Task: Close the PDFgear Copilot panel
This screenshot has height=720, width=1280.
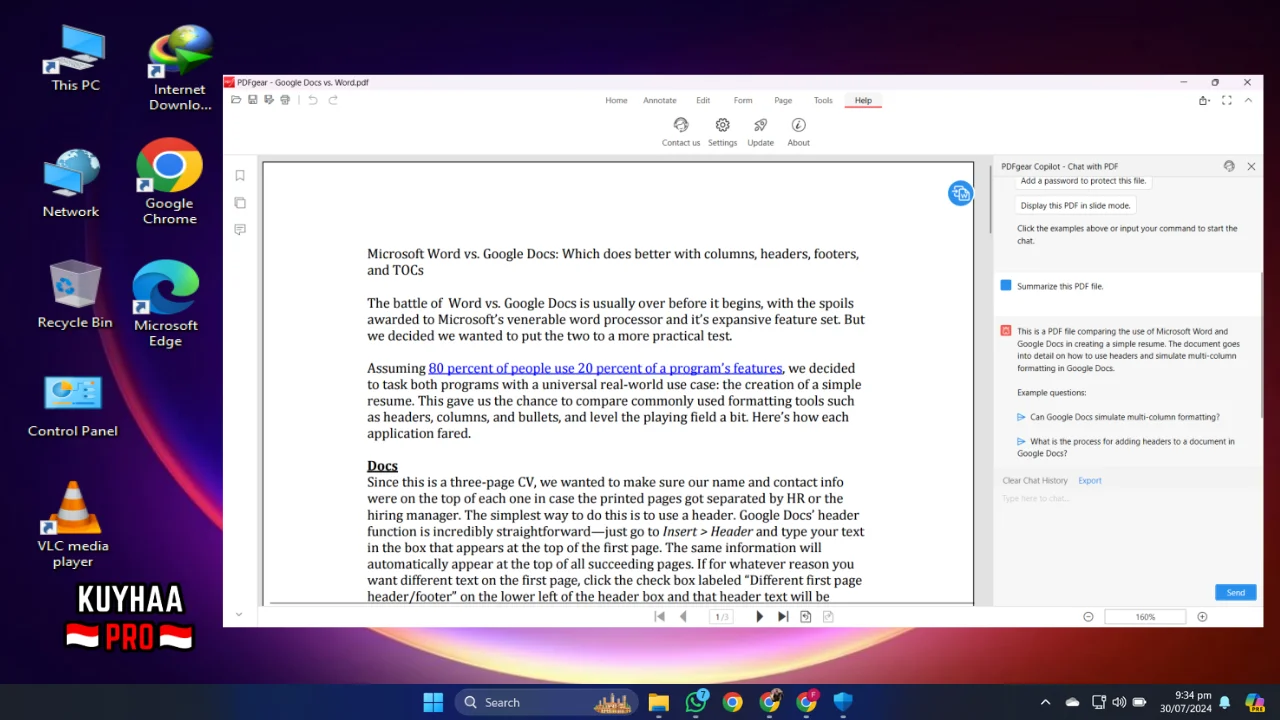Action: pyautogui.click(x=1251, y=166)
